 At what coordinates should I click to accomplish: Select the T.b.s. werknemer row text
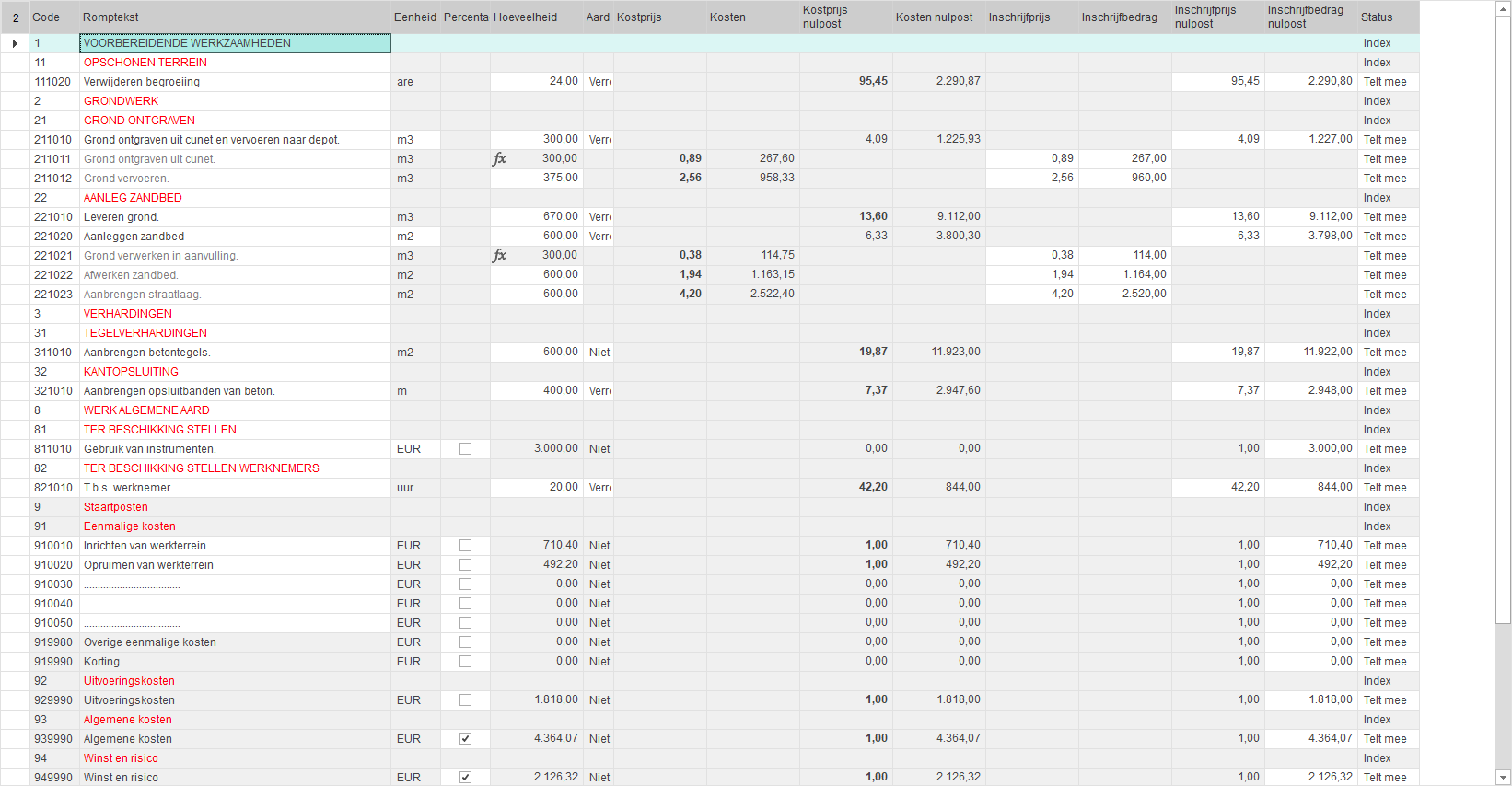click(x=128, y=488)
